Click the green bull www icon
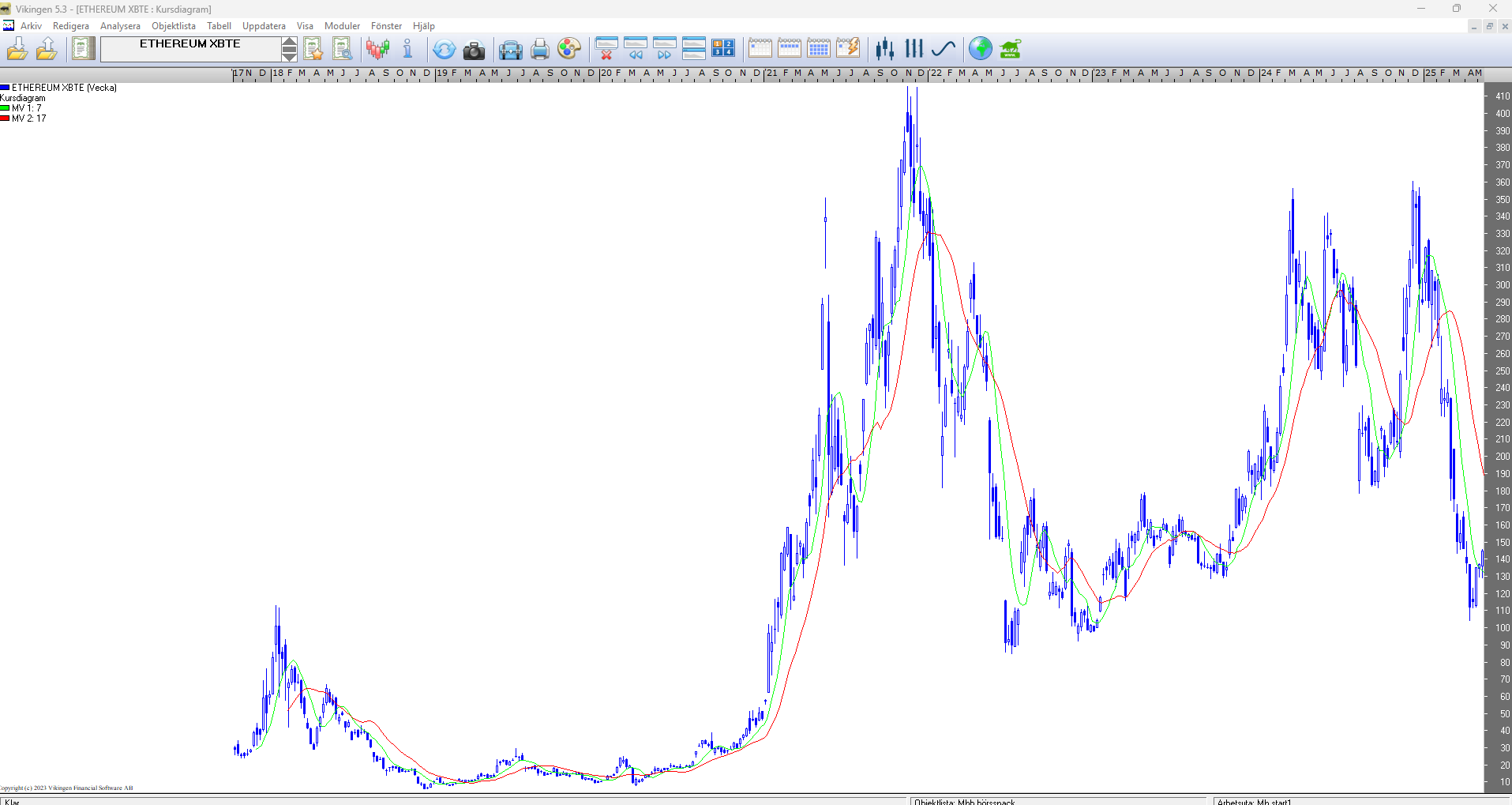 click(x=1010, y=49)
